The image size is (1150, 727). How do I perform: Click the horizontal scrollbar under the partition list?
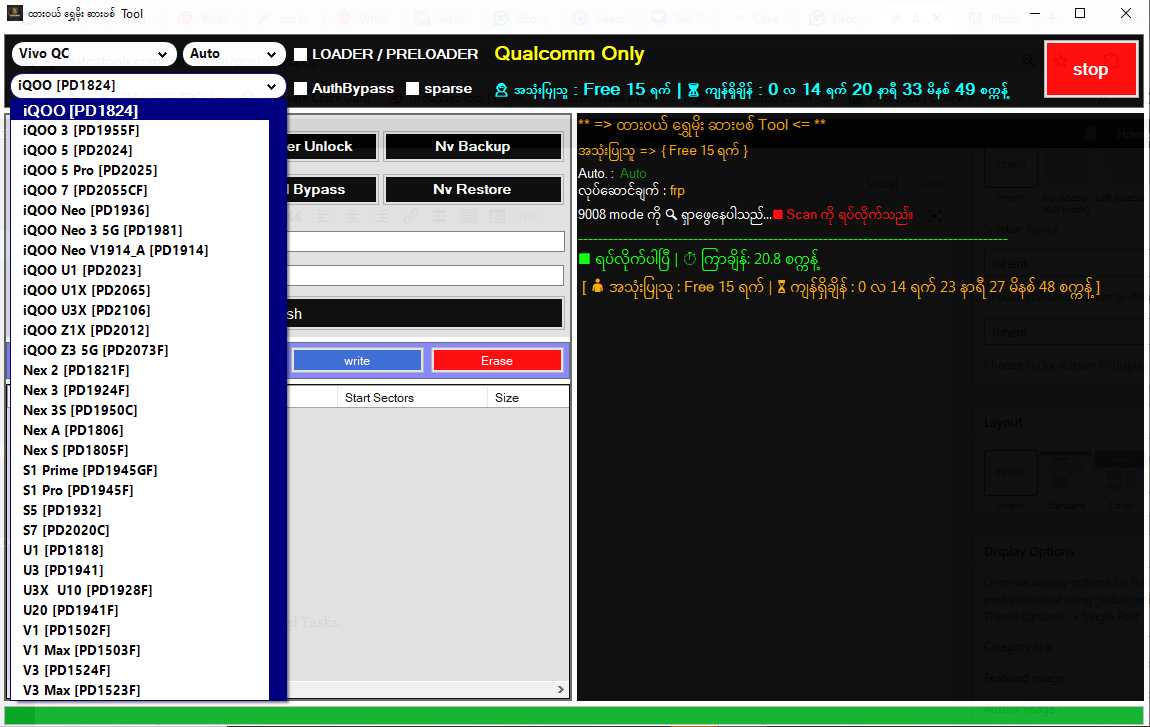point(430,689)
